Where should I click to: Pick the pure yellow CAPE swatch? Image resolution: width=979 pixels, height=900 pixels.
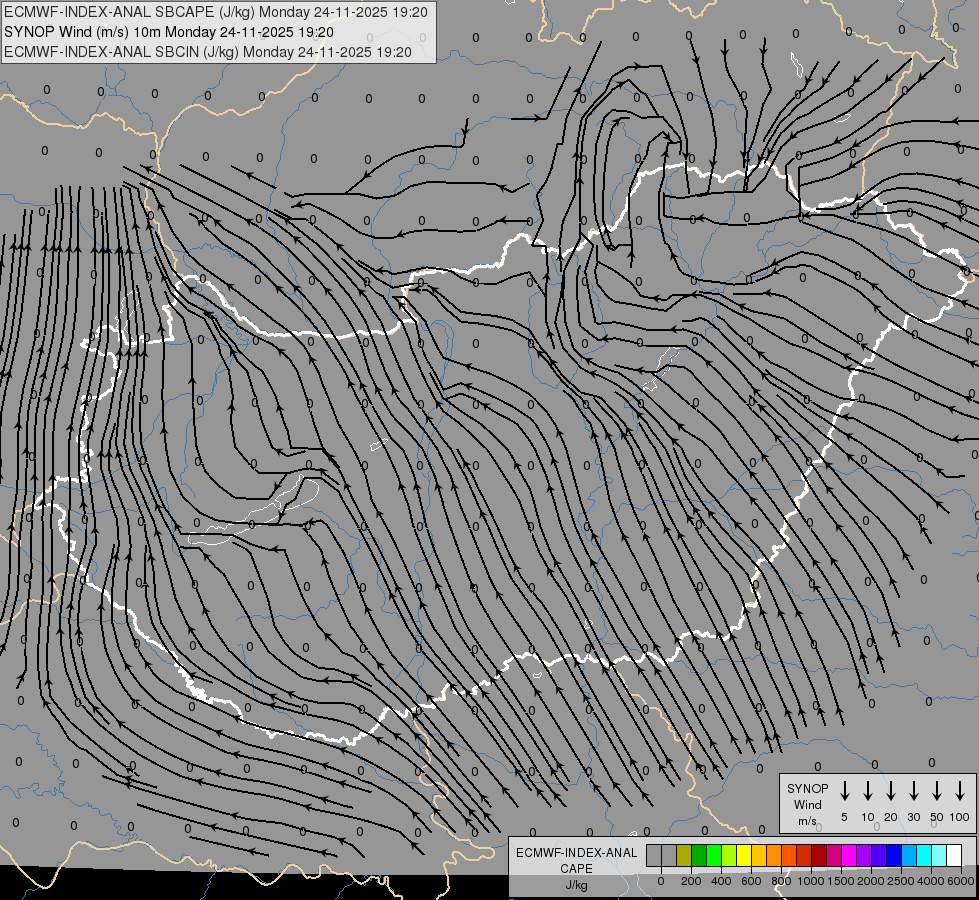click(x=744, y=855)
